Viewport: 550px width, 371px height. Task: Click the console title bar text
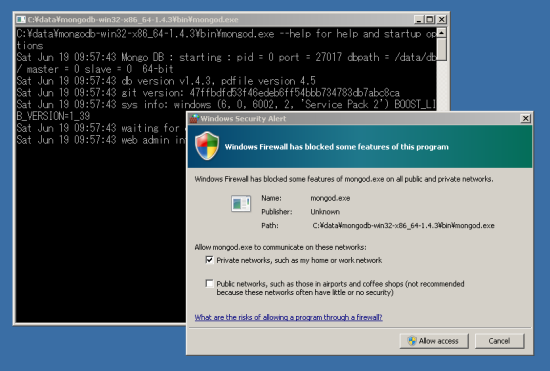[133, 20]
